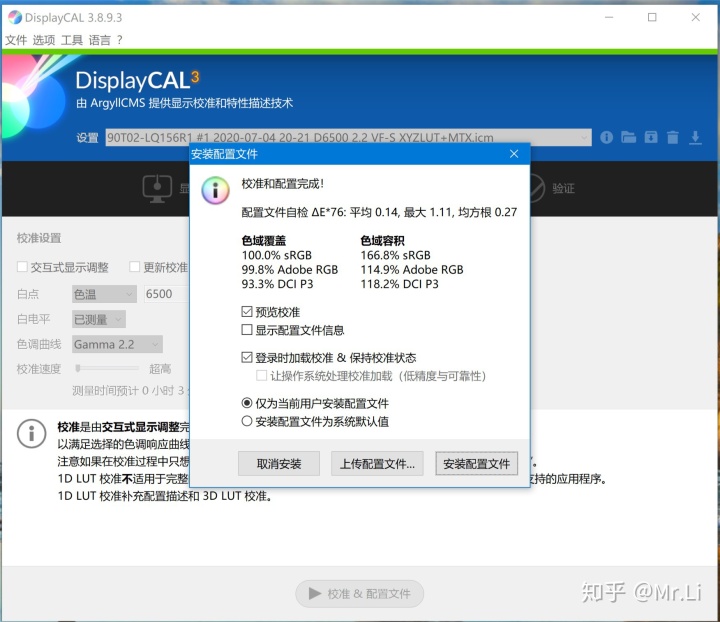Click the 超高 speed label

[160, 369]
